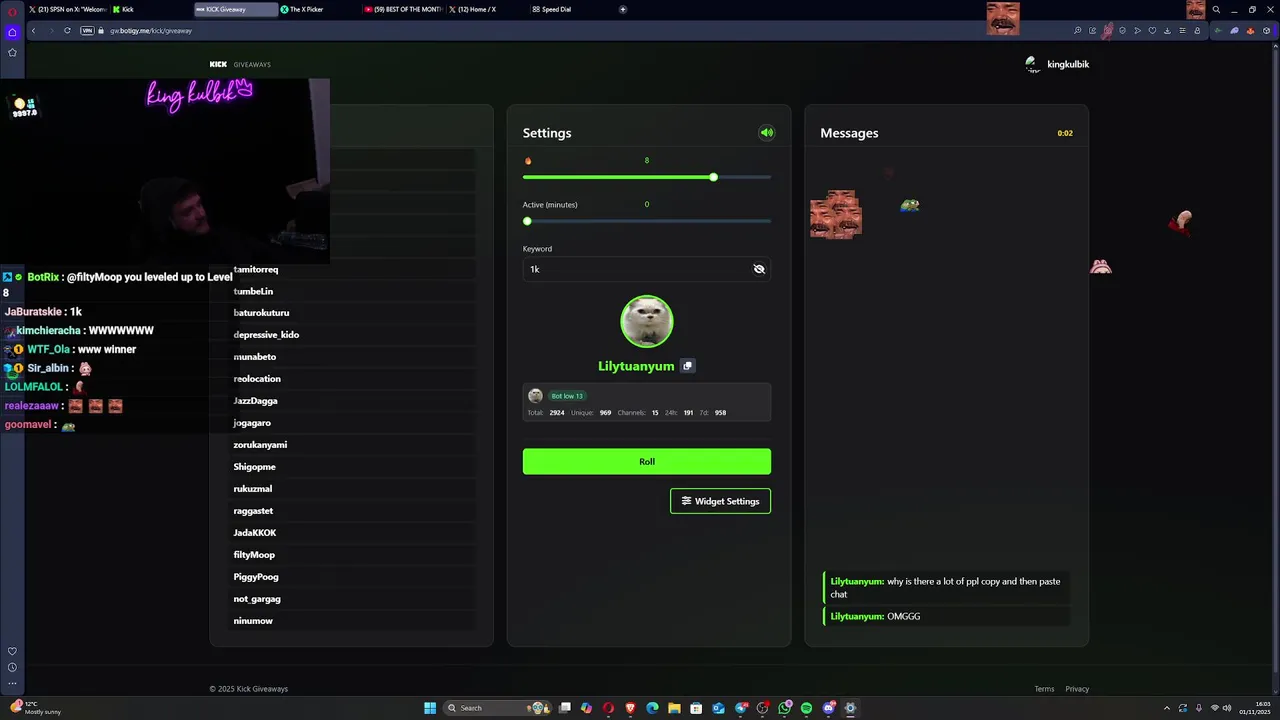The height and width of the screenshot is (720, 1280).
Task: Click the Lilytuanyum OMGGG message
Action: click(x=946, y=617)
